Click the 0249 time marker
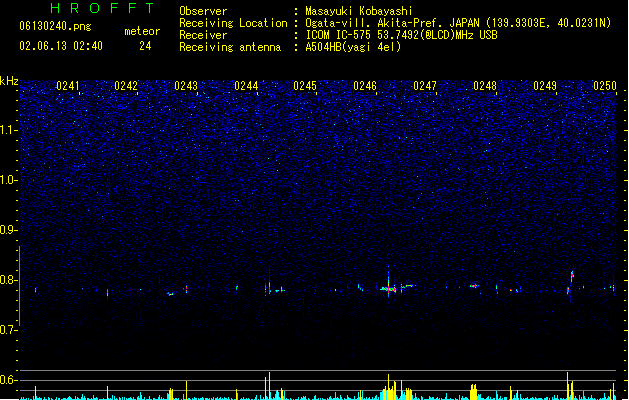The width and height of the screenshot is (629, 400). tap(545, 86)
